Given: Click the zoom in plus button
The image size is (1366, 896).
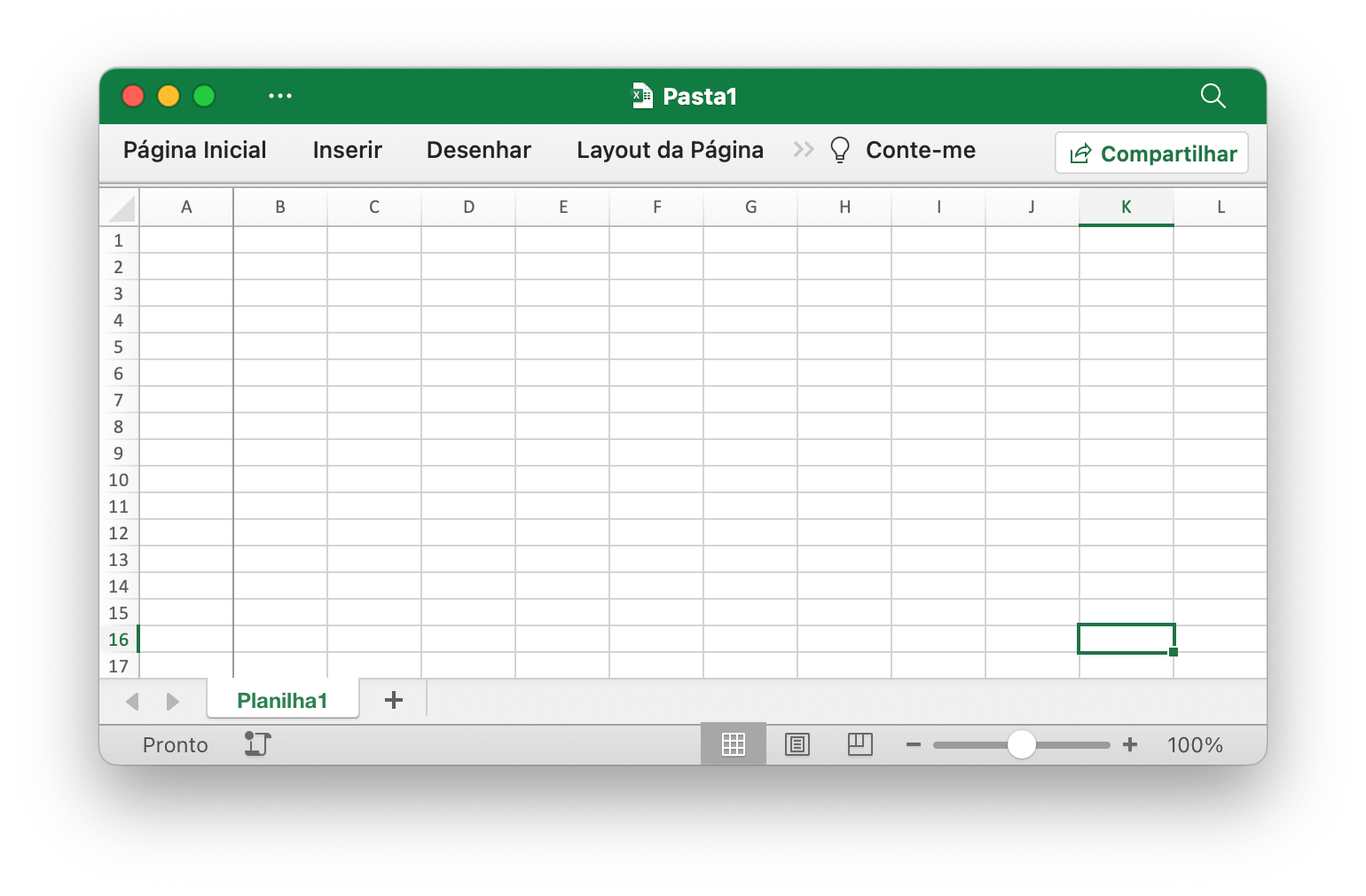Looking at the screenshot, I should tap(1130, 745).
